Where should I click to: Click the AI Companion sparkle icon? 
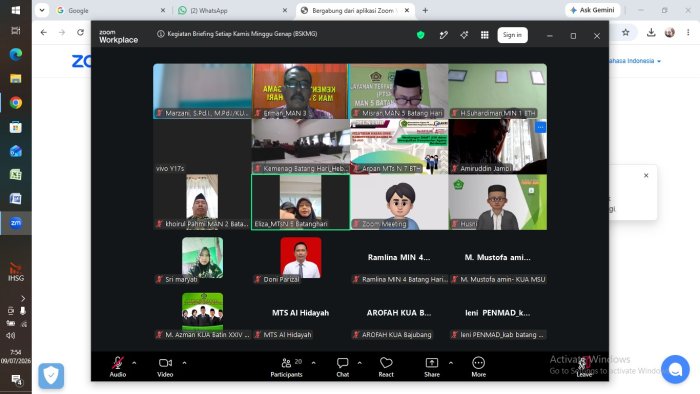(464, 35)
